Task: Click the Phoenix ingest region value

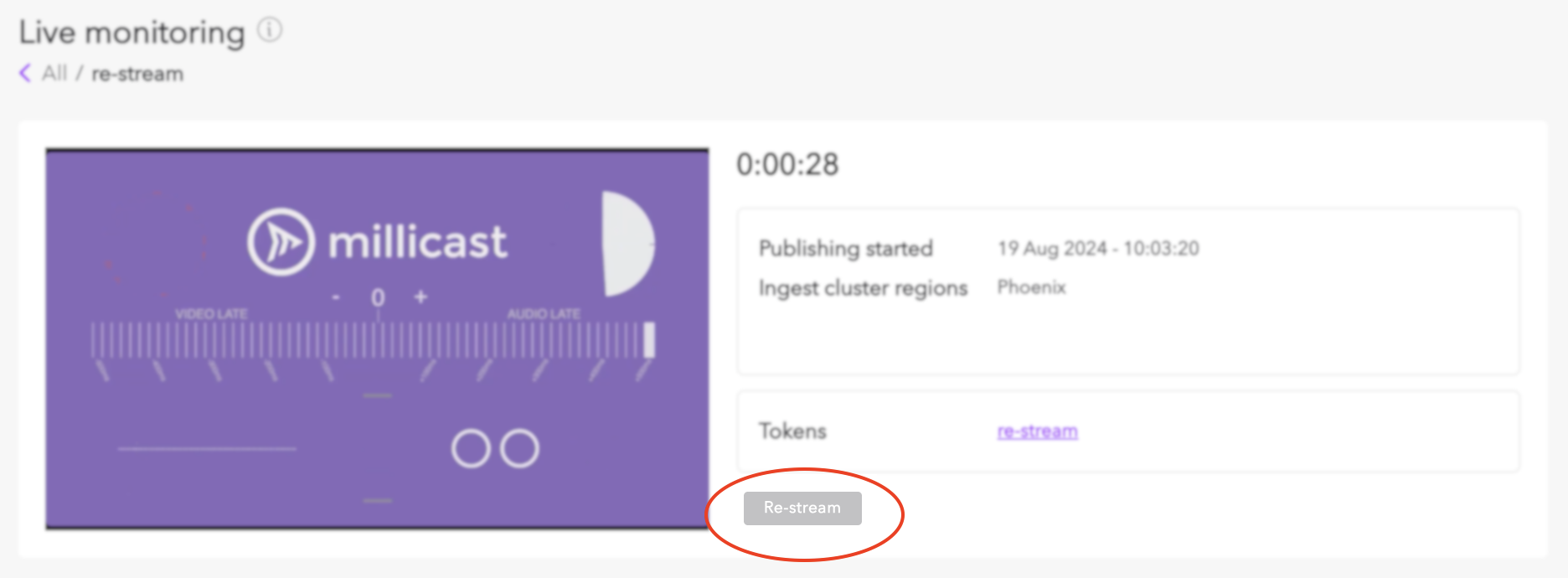Action: 1031,287
